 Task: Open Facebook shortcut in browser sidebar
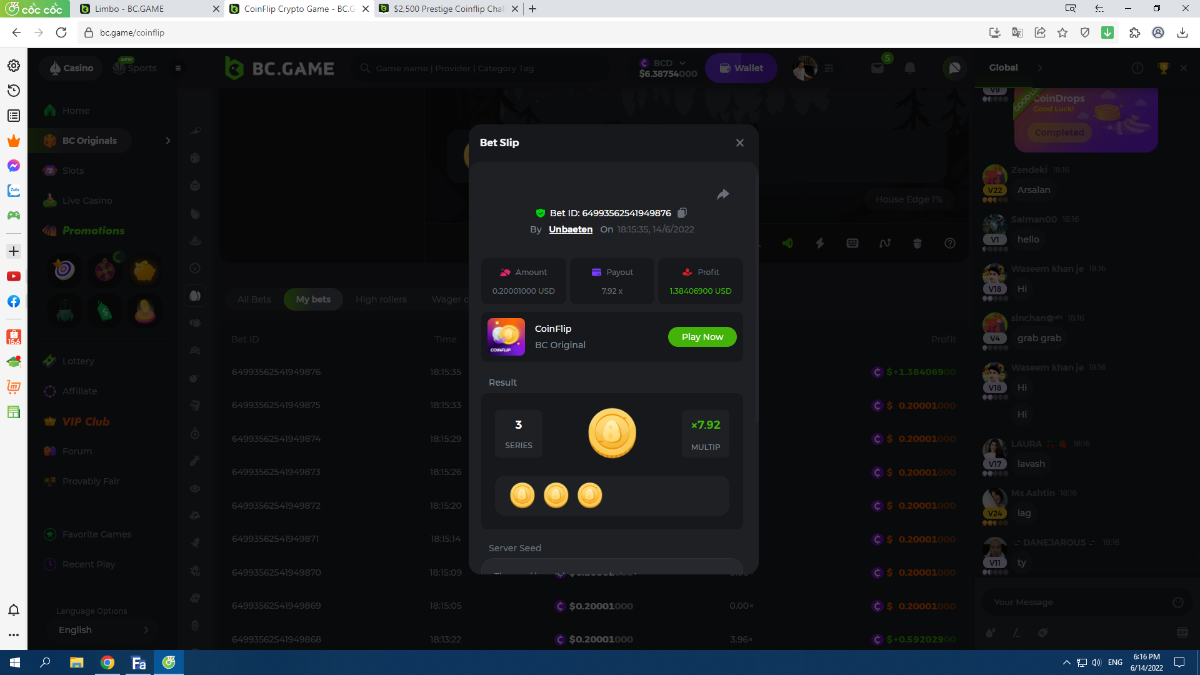coord(14,301)
